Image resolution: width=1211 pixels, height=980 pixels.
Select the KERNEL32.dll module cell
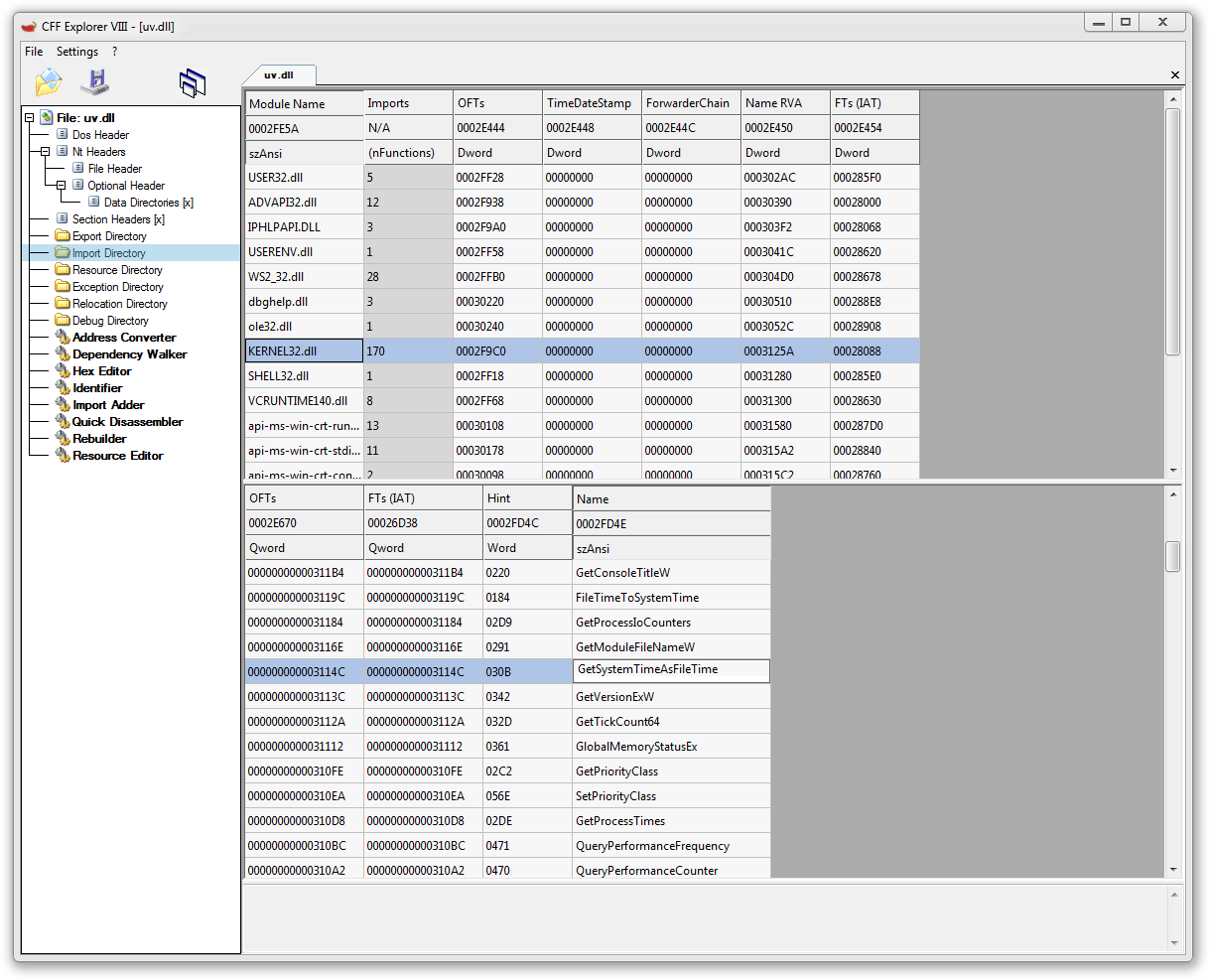304,350
